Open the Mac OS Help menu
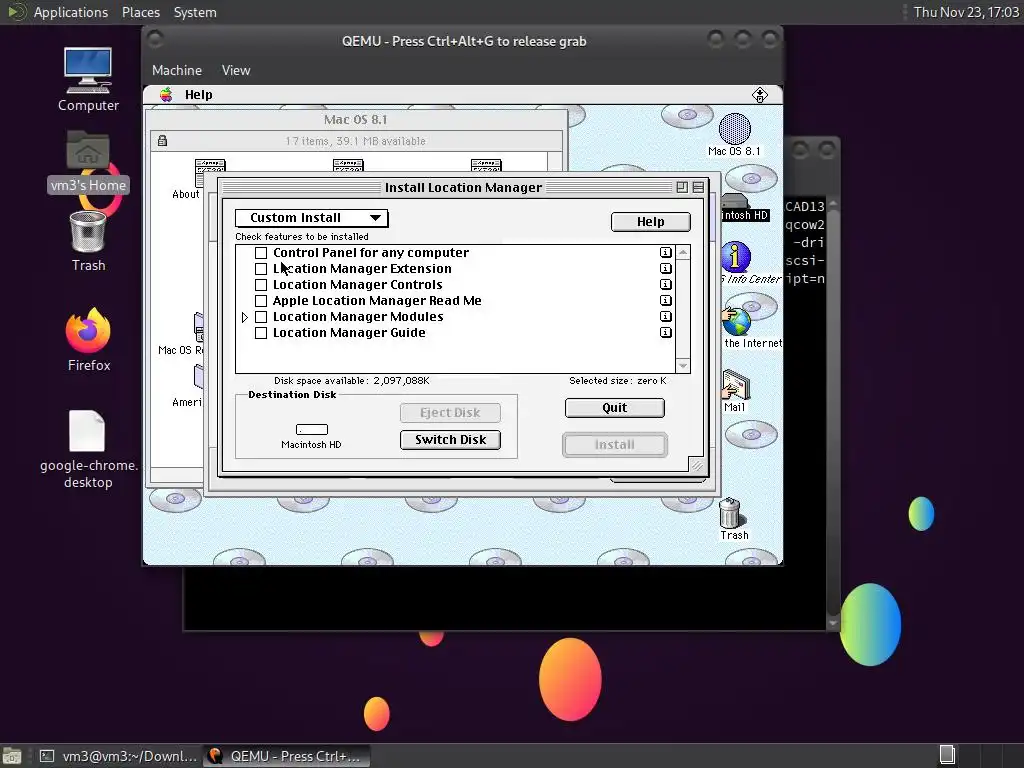Image resolution: width=1024 pixels, height=768 pixels. pyautogui.click(x=199, y=95)
